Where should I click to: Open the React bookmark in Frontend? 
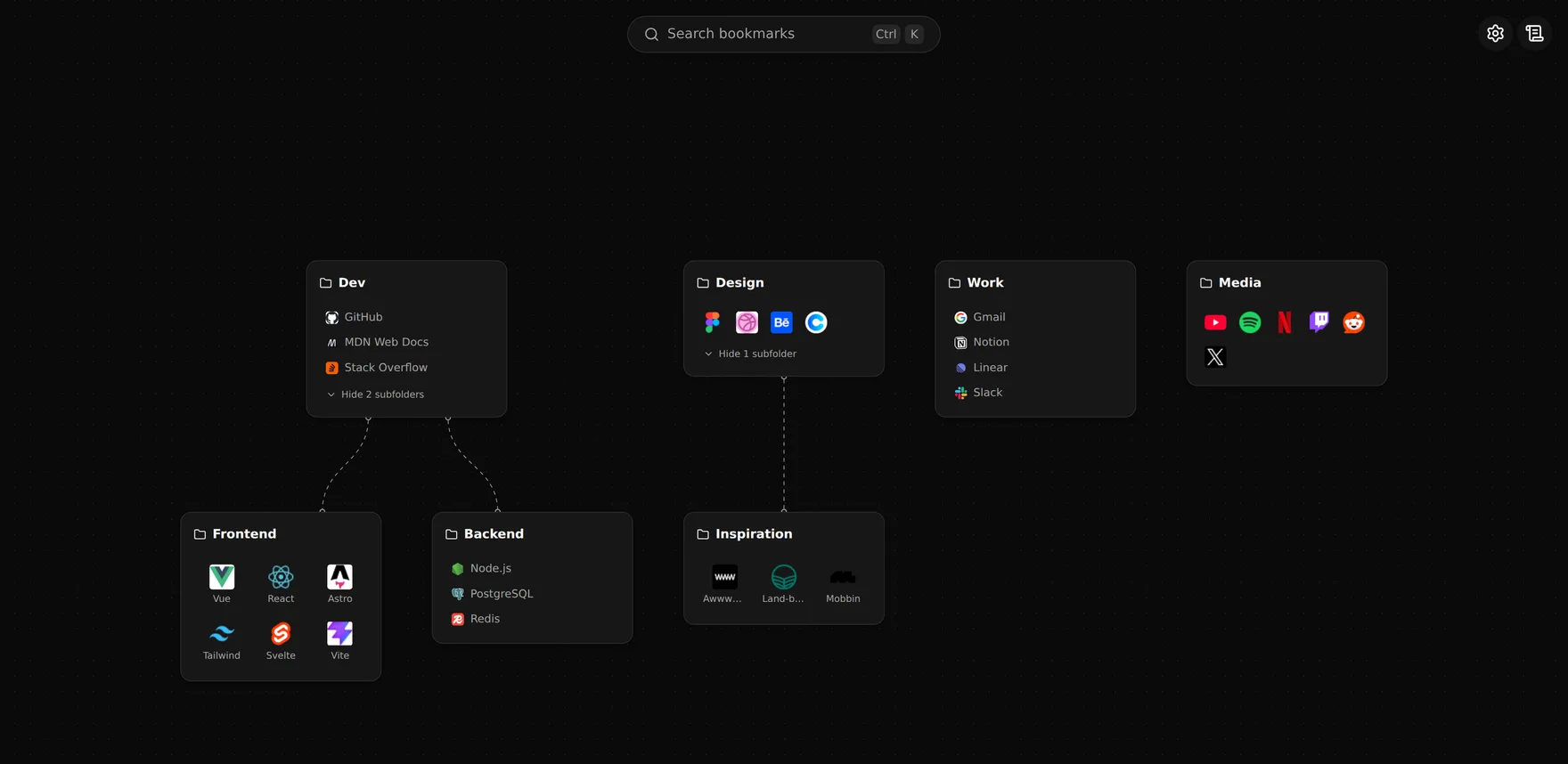(281, 584)
